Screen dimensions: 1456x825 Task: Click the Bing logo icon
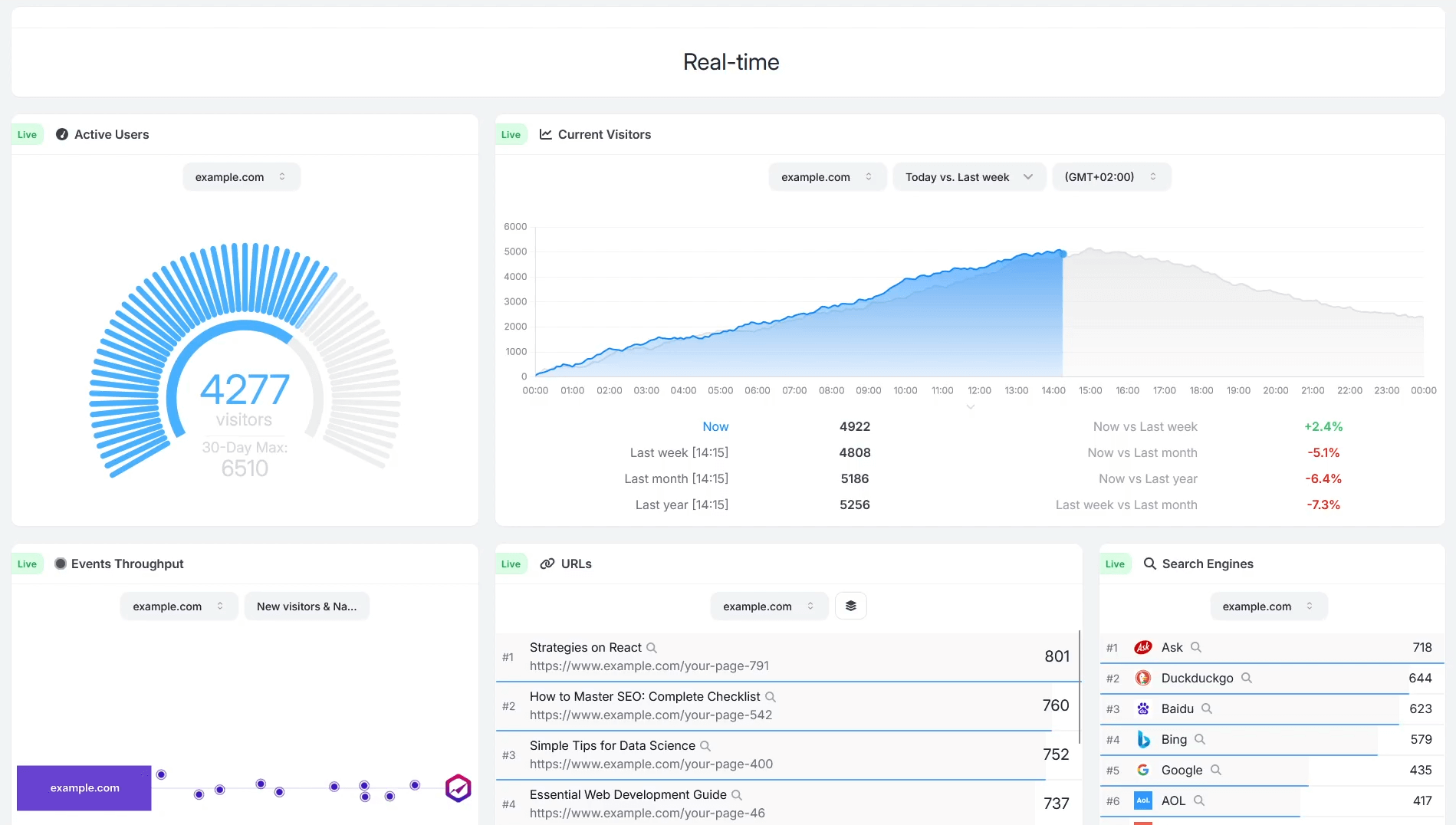1143,739
